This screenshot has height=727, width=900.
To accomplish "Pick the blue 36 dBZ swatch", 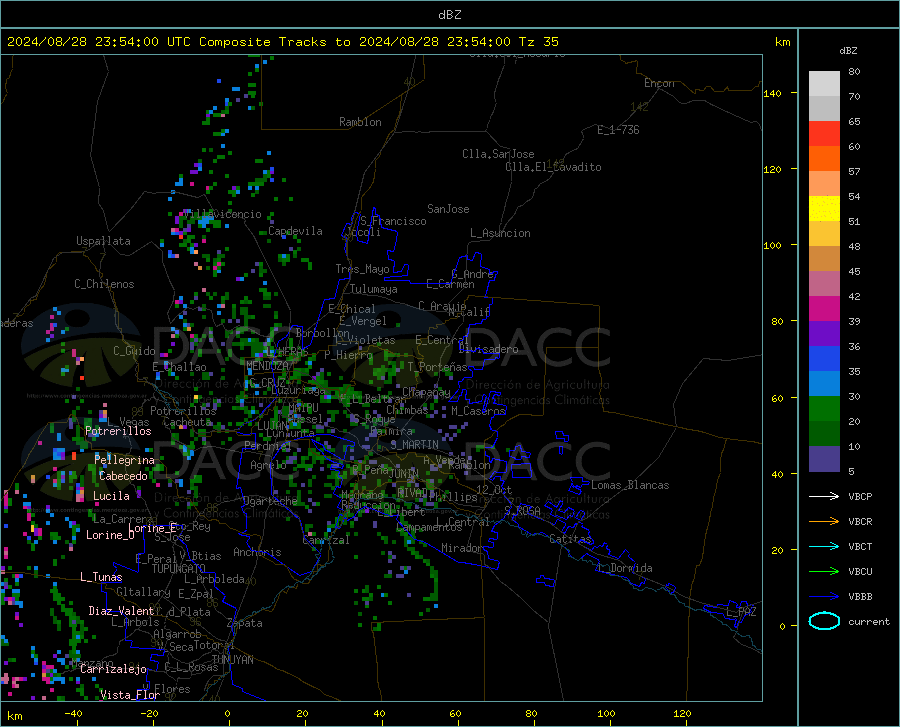I will coord(824,359).
